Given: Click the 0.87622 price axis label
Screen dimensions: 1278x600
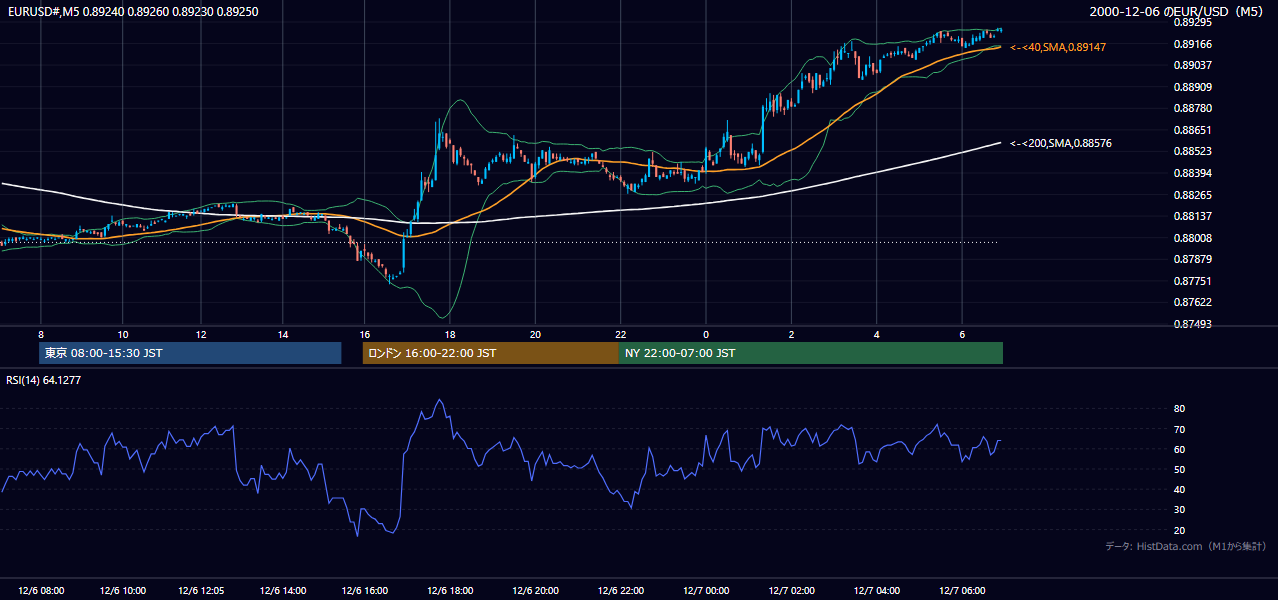Looking at the screenshot, I should pyautogui.click(x=1192, y=302).
